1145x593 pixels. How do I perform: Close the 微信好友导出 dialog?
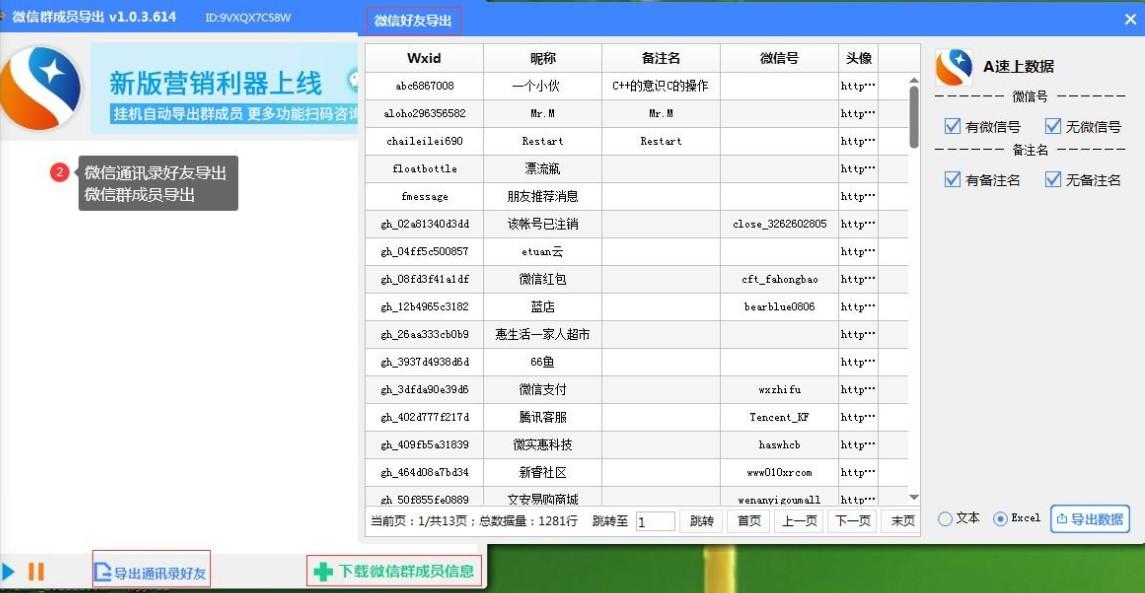coord(1130,20)
